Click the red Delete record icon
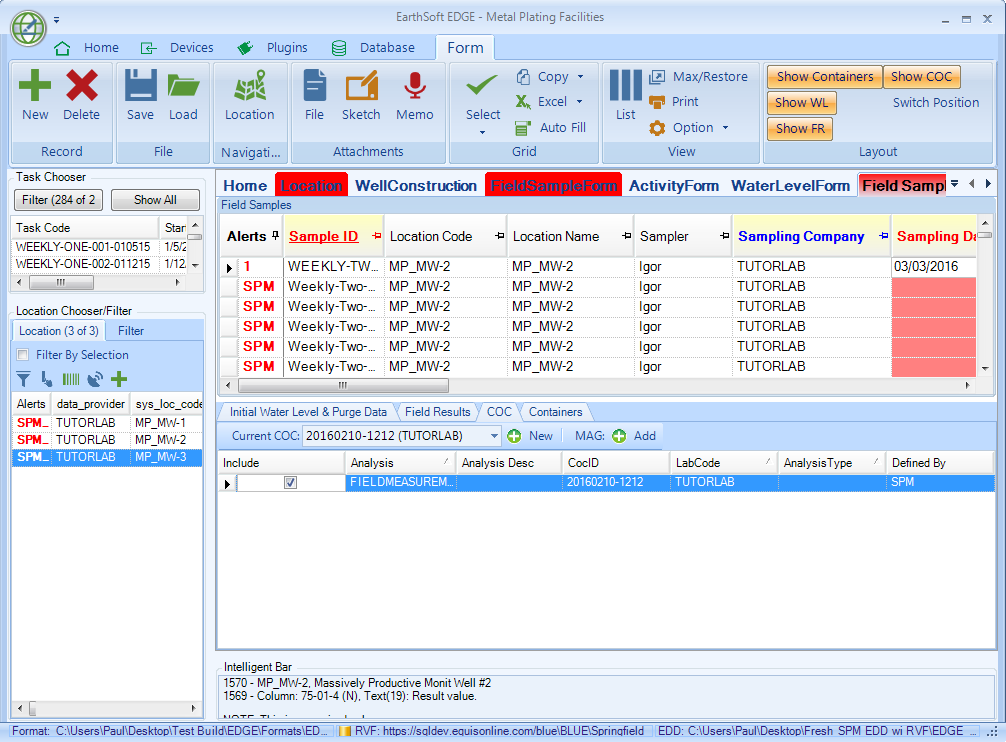 point(81,87)
